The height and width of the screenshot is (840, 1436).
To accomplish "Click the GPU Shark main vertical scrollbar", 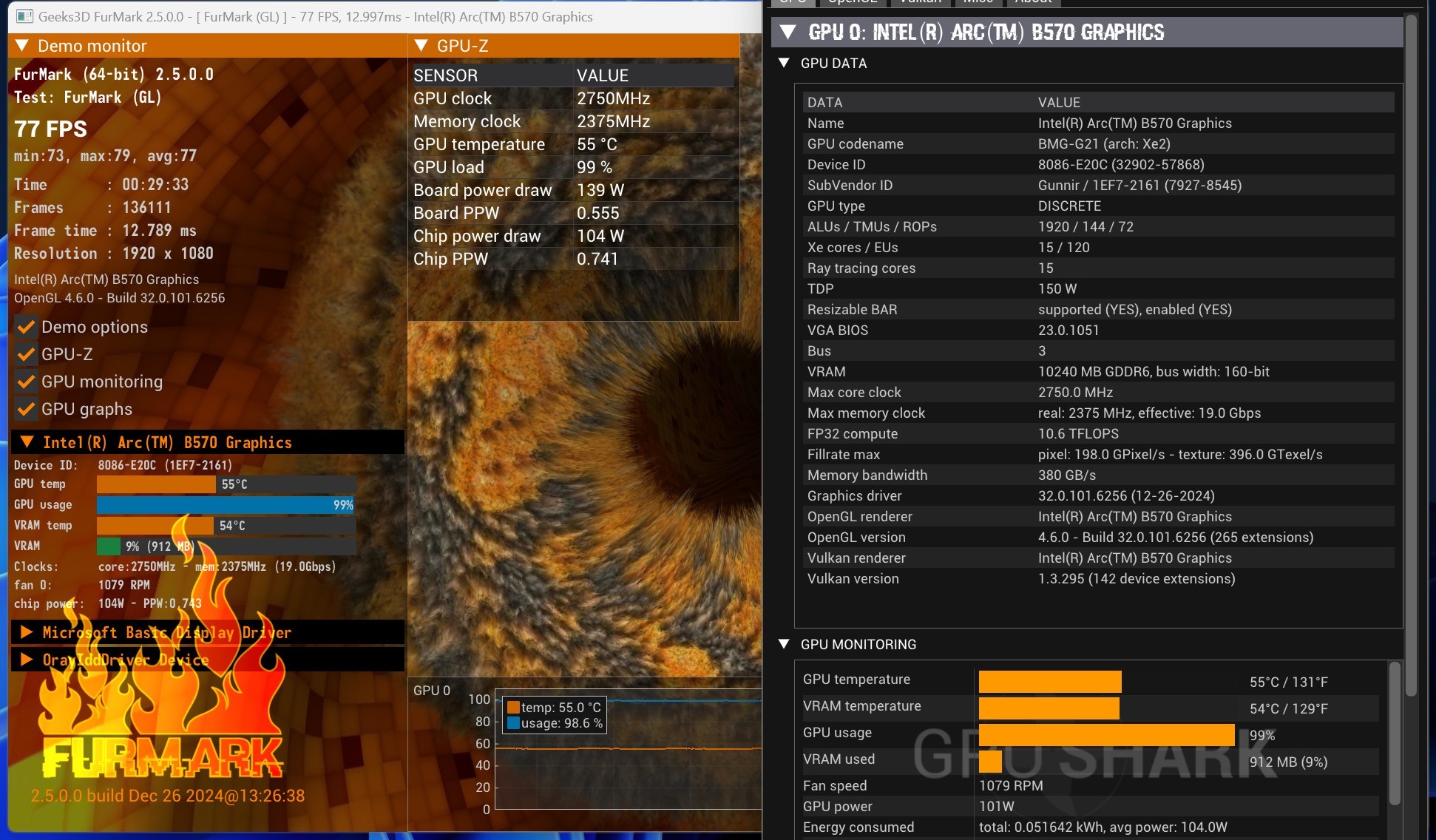I will coord(1411,355).
